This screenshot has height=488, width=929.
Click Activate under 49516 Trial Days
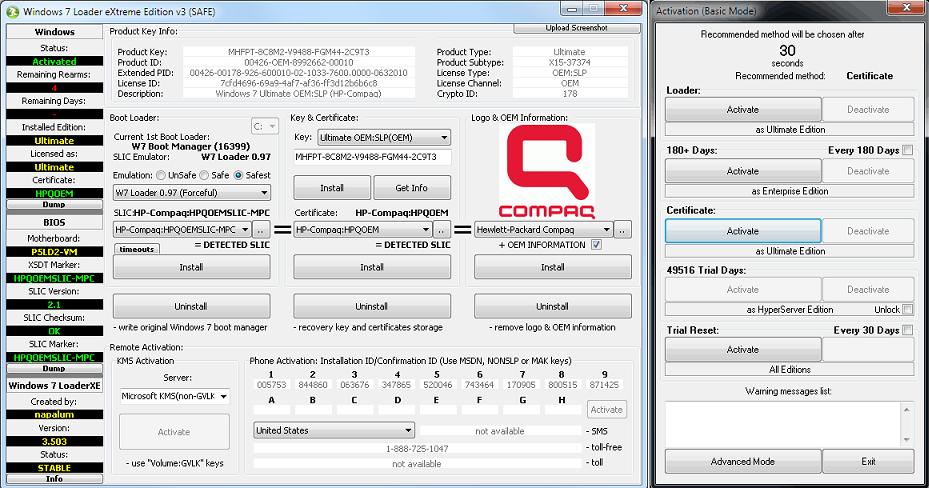click(x=743, y=290)
